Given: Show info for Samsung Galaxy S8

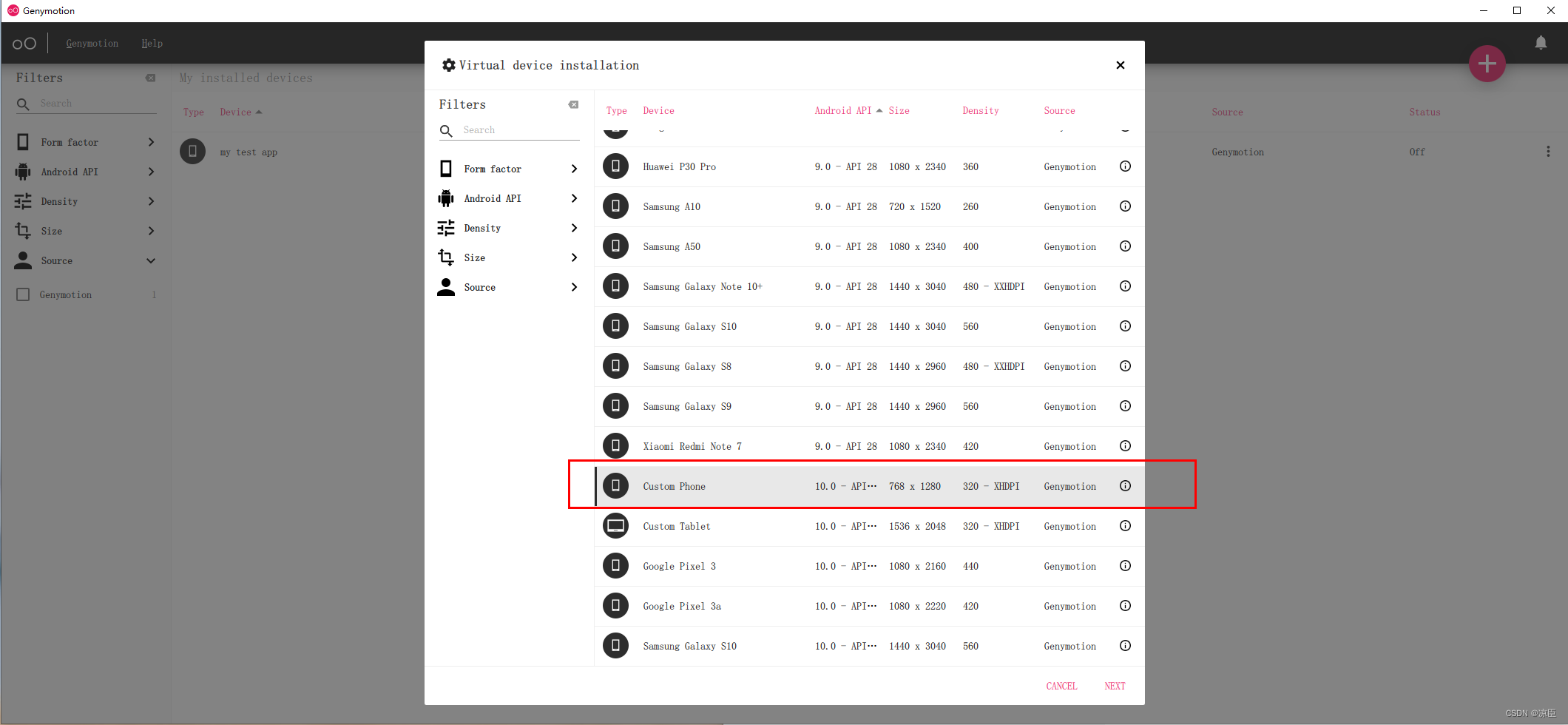Looking at the screenshot, I should [1125, 366].
